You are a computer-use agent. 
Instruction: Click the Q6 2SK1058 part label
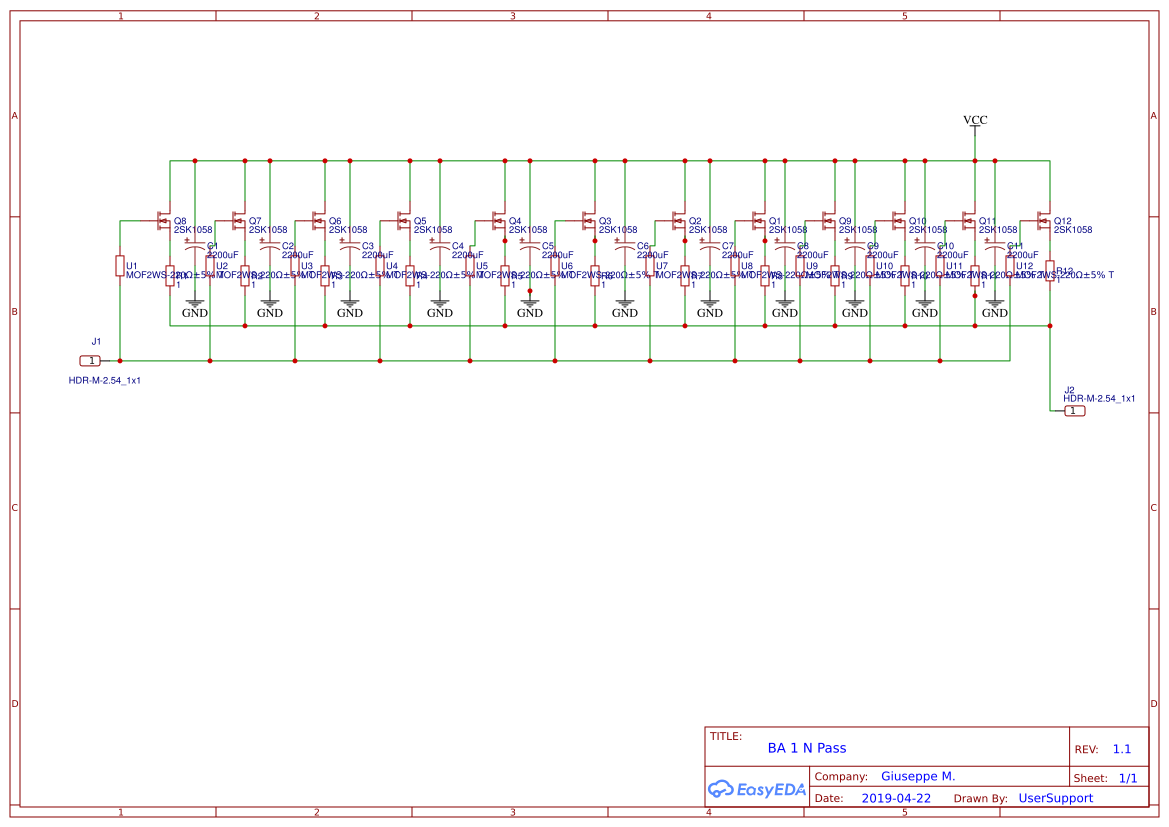pos(348,230)
